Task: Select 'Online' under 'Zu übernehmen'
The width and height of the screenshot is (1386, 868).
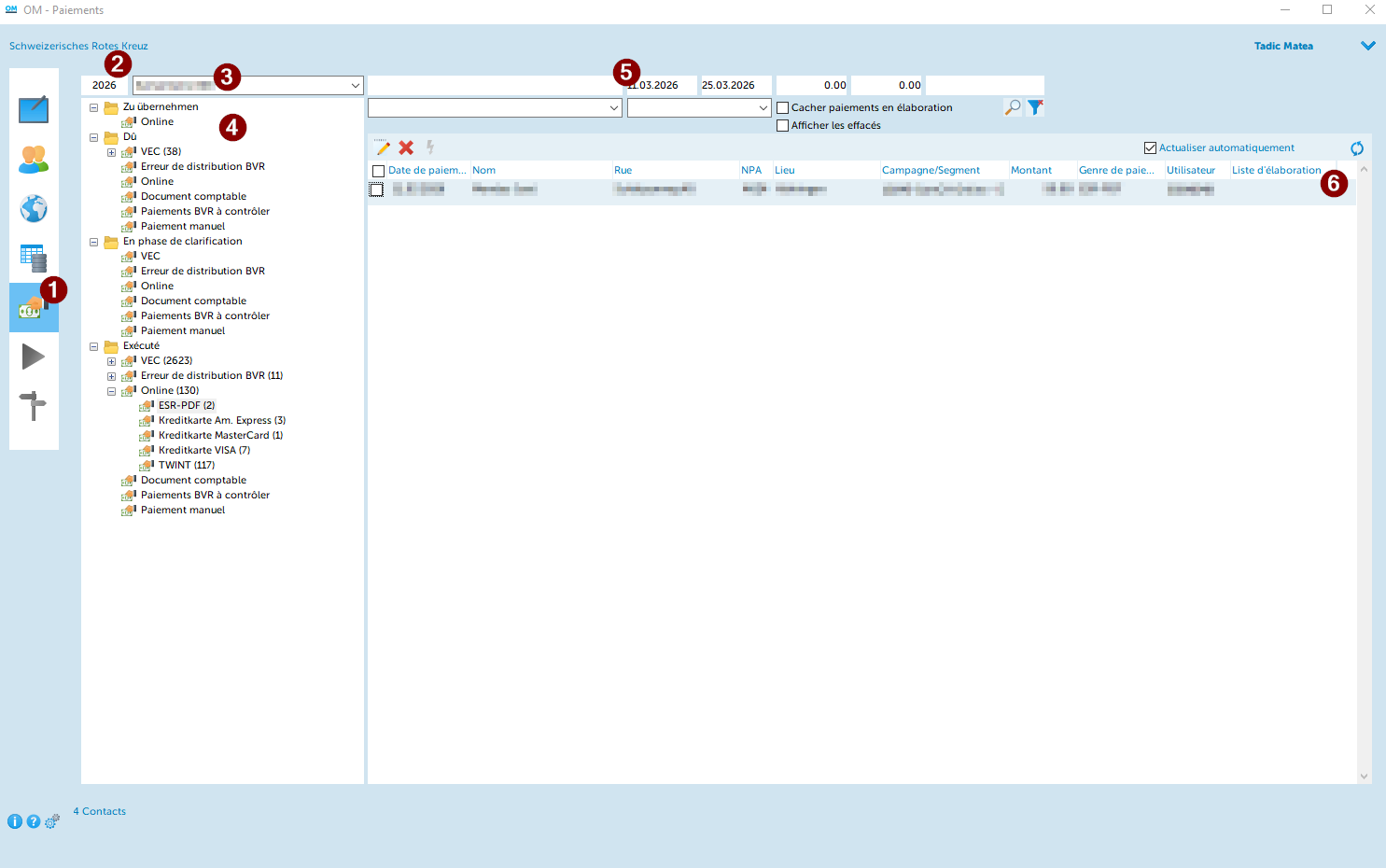Action: [x=157, y=121]
